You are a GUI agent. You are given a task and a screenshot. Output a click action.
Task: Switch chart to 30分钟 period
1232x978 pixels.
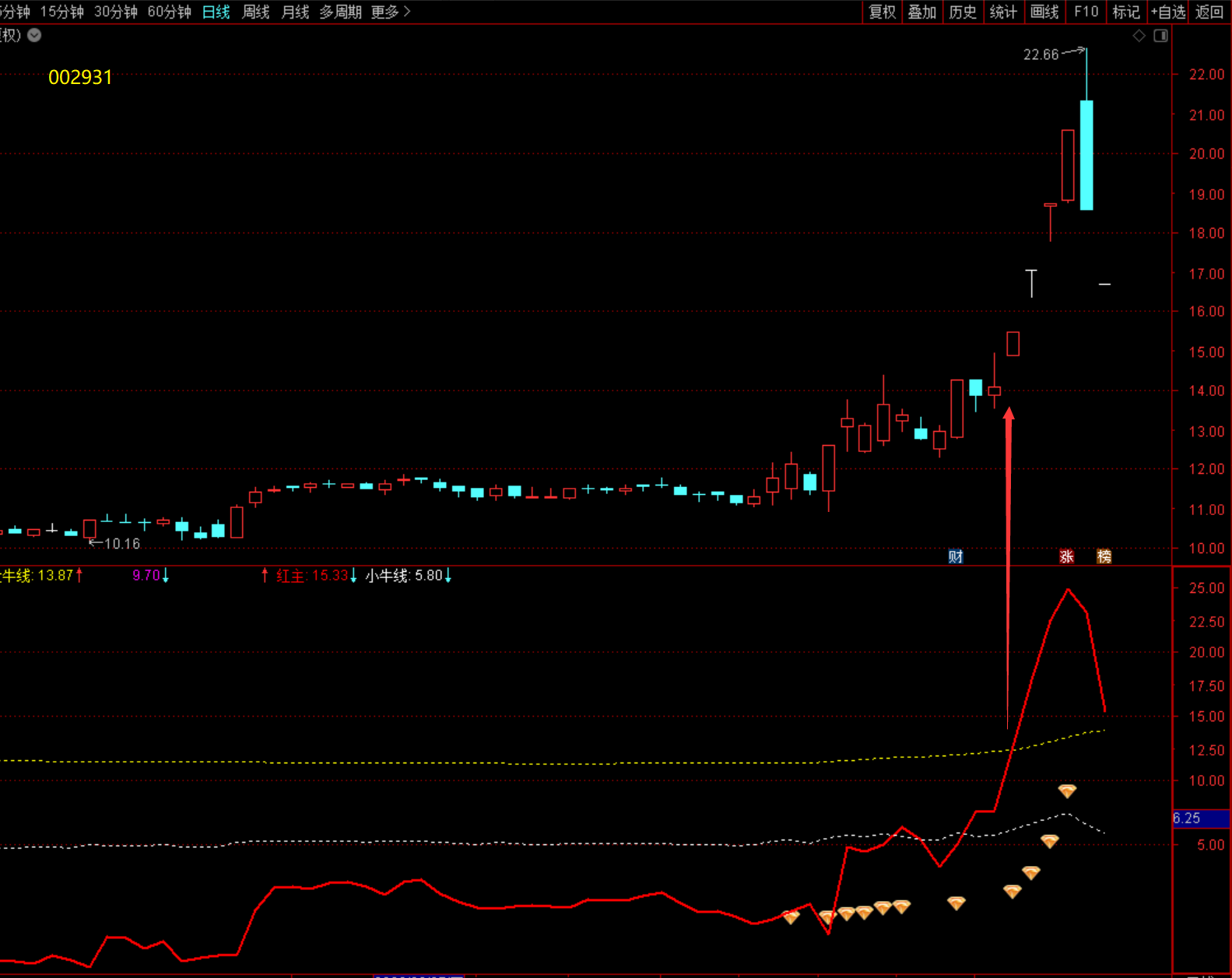tap(116, 12)
